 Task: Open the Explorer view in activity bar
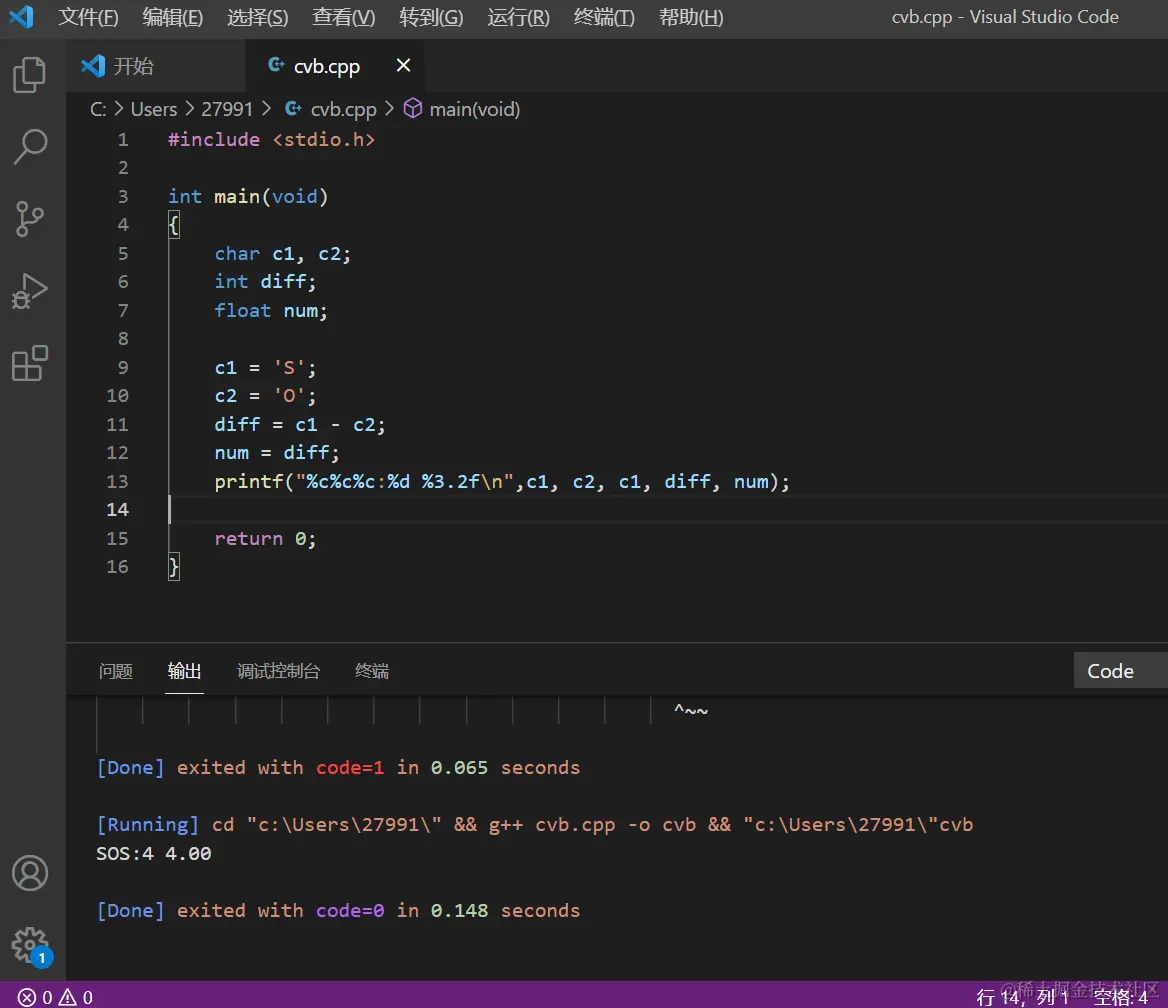click(29, 75)
